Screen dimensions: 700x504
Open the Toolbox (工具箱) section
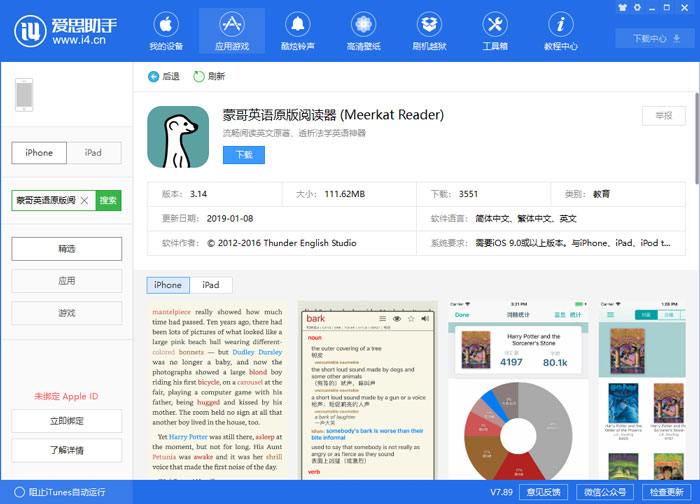pyautogui.click(x=494, y=31)
